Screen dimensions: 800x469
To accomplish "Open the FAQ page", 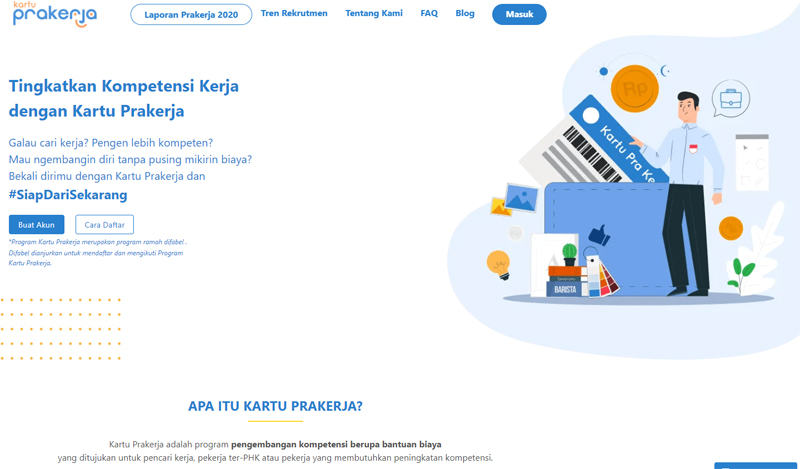I will (x=429, y=13).
